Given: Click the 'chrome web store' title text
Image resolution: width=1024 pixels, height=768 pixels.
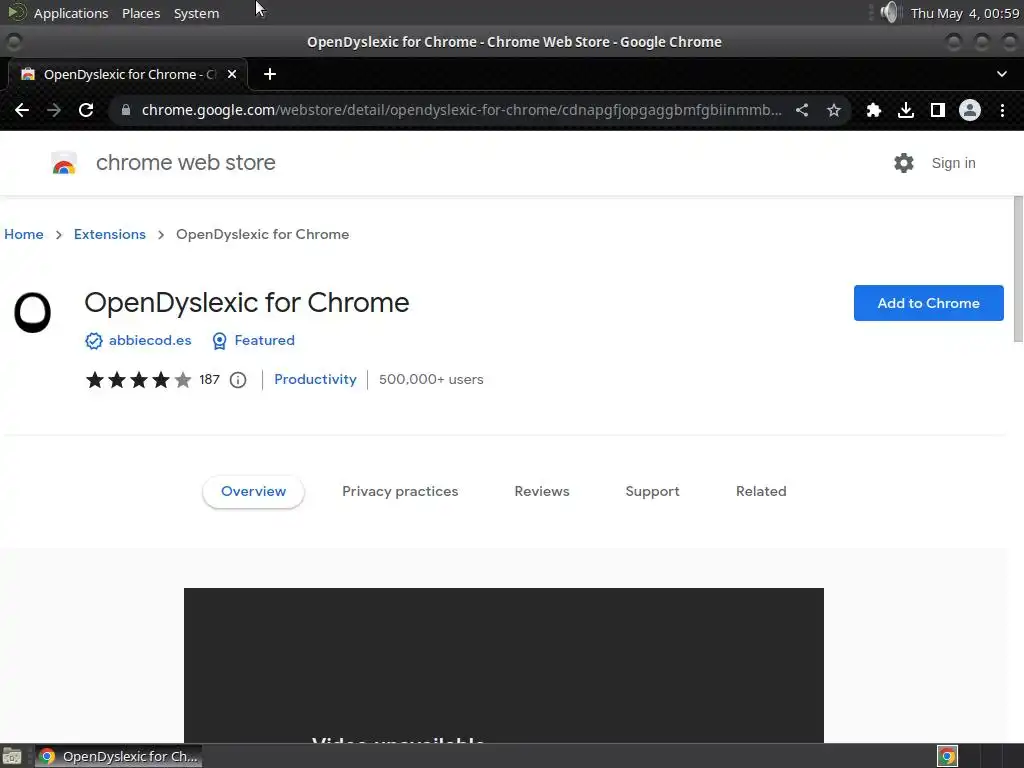Looking at the screenshot, I should tap(185, 163).
